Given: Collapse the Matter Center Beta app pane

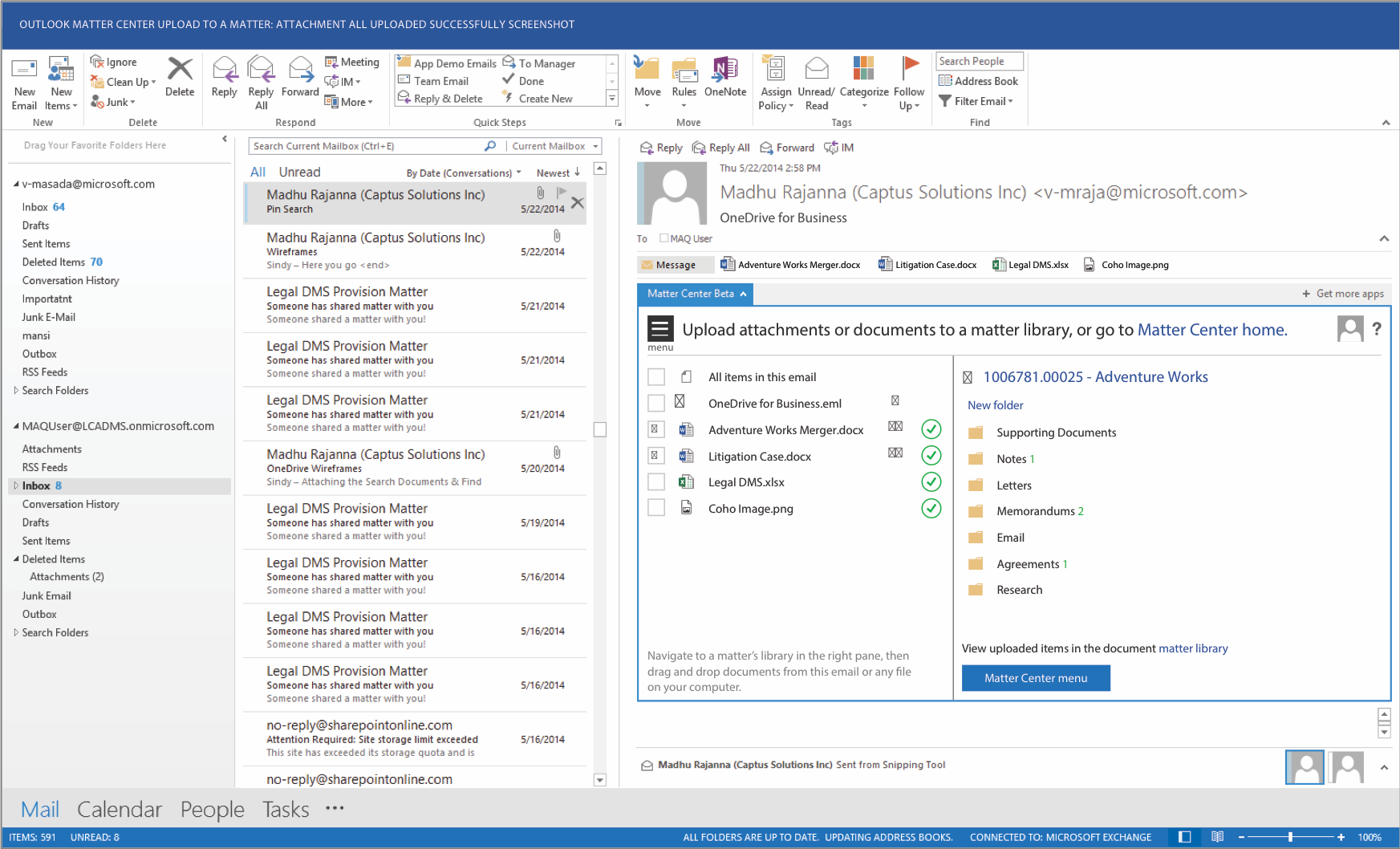Looking at the screenshot, I should tap(743, 294).
